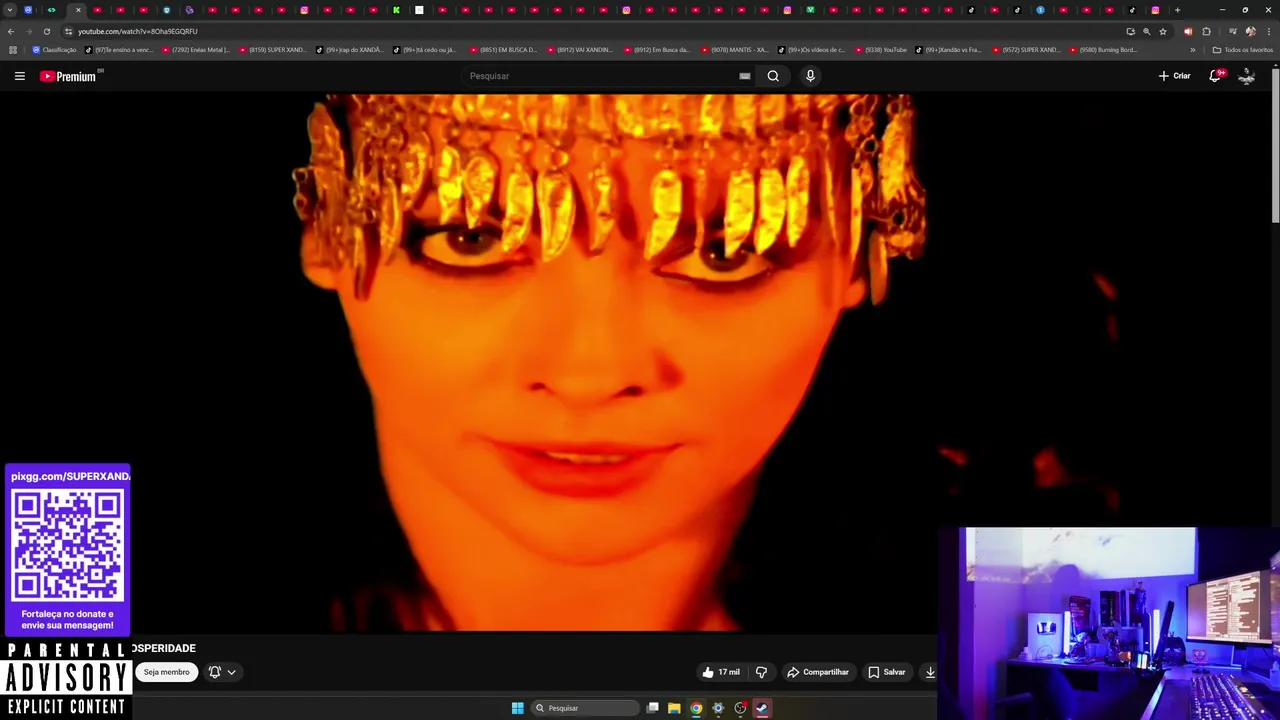Switch to the green K icon tab
Viewport: 1280px width, 720px height.
point(396,10)
